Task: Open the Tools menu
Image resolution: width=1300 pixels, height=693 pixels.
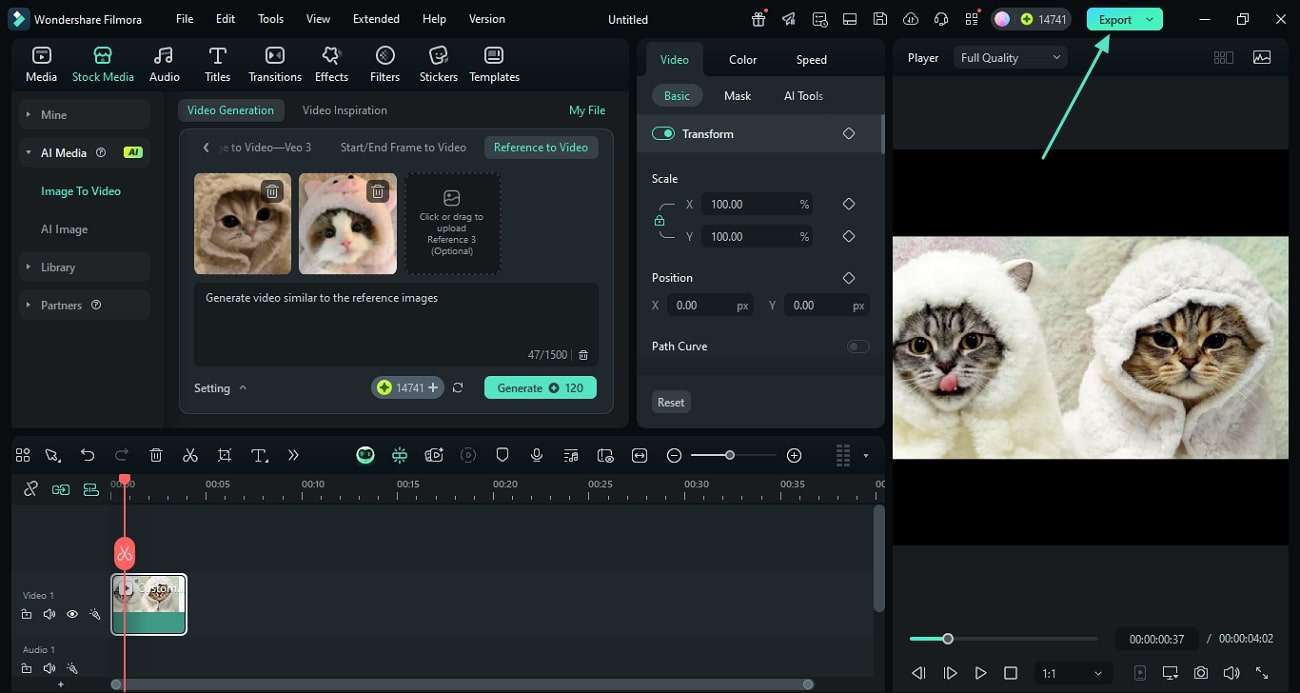Action: pos(270,19)
